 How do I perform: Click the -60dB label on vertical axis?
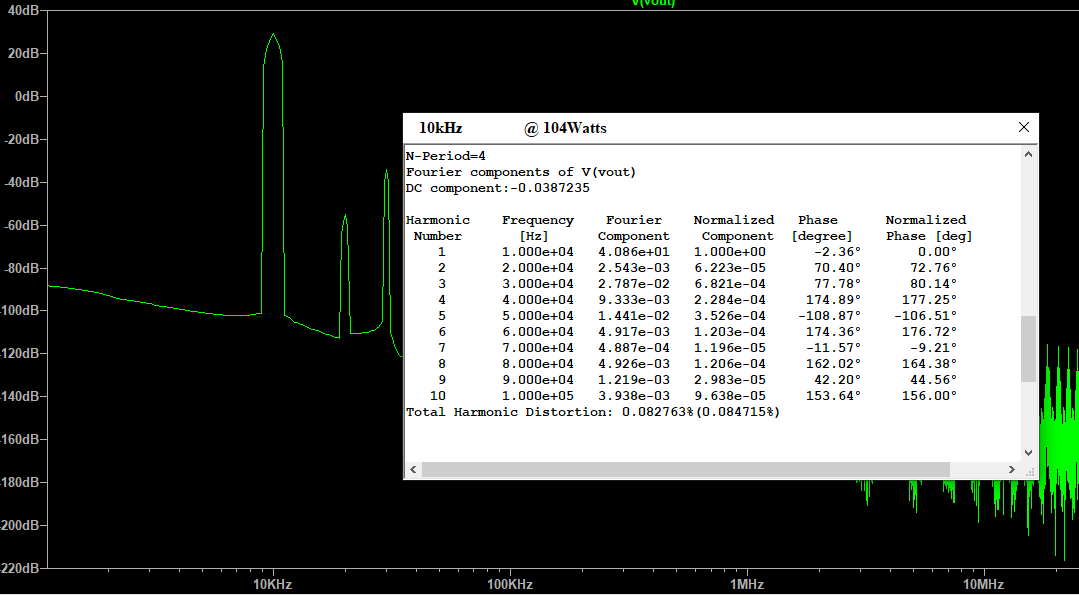21,225
